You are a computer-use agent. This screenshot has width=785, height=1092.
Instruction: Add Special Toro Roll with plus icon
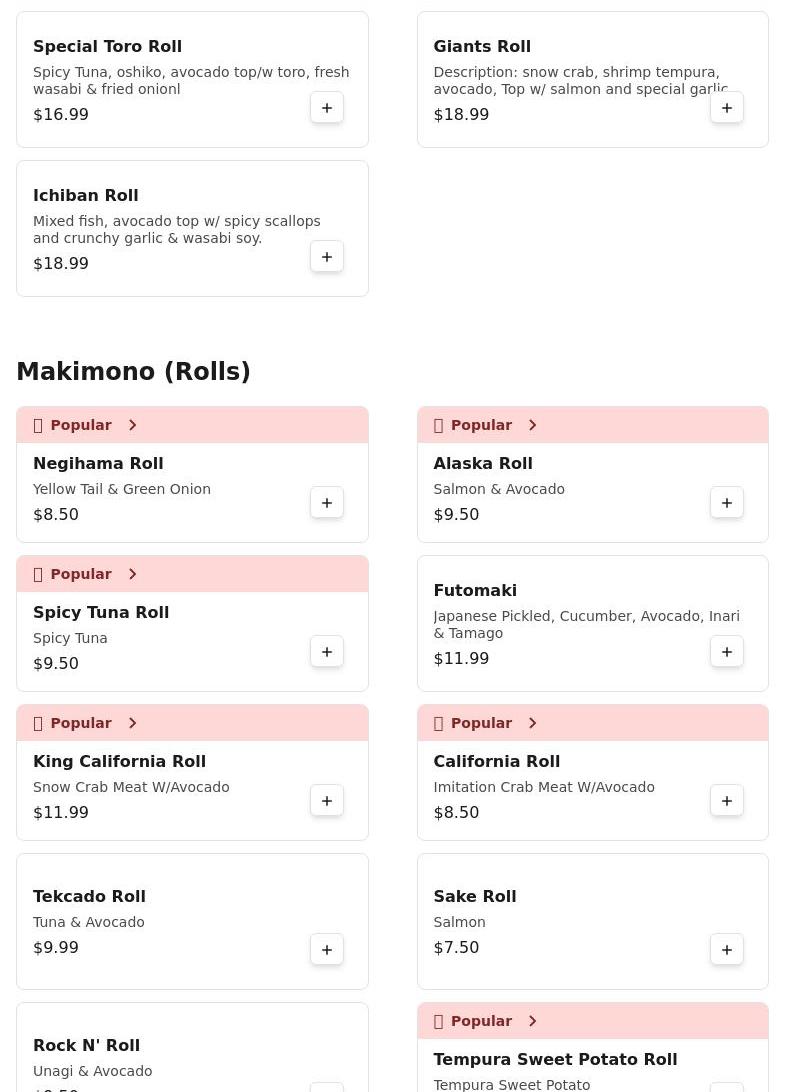327,108
